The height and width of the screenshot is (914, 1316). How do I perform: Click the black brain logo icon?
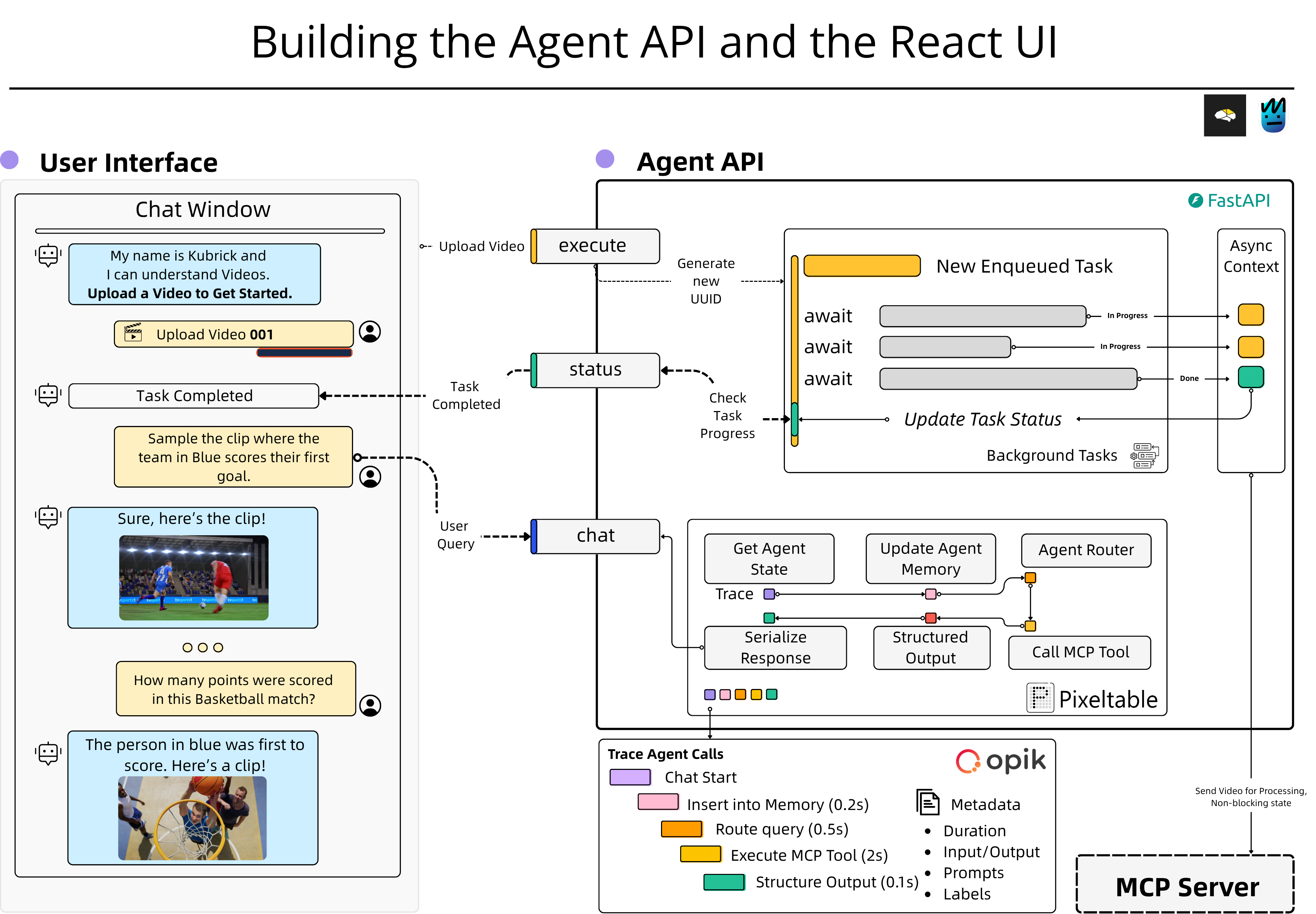click(1224, 116)
